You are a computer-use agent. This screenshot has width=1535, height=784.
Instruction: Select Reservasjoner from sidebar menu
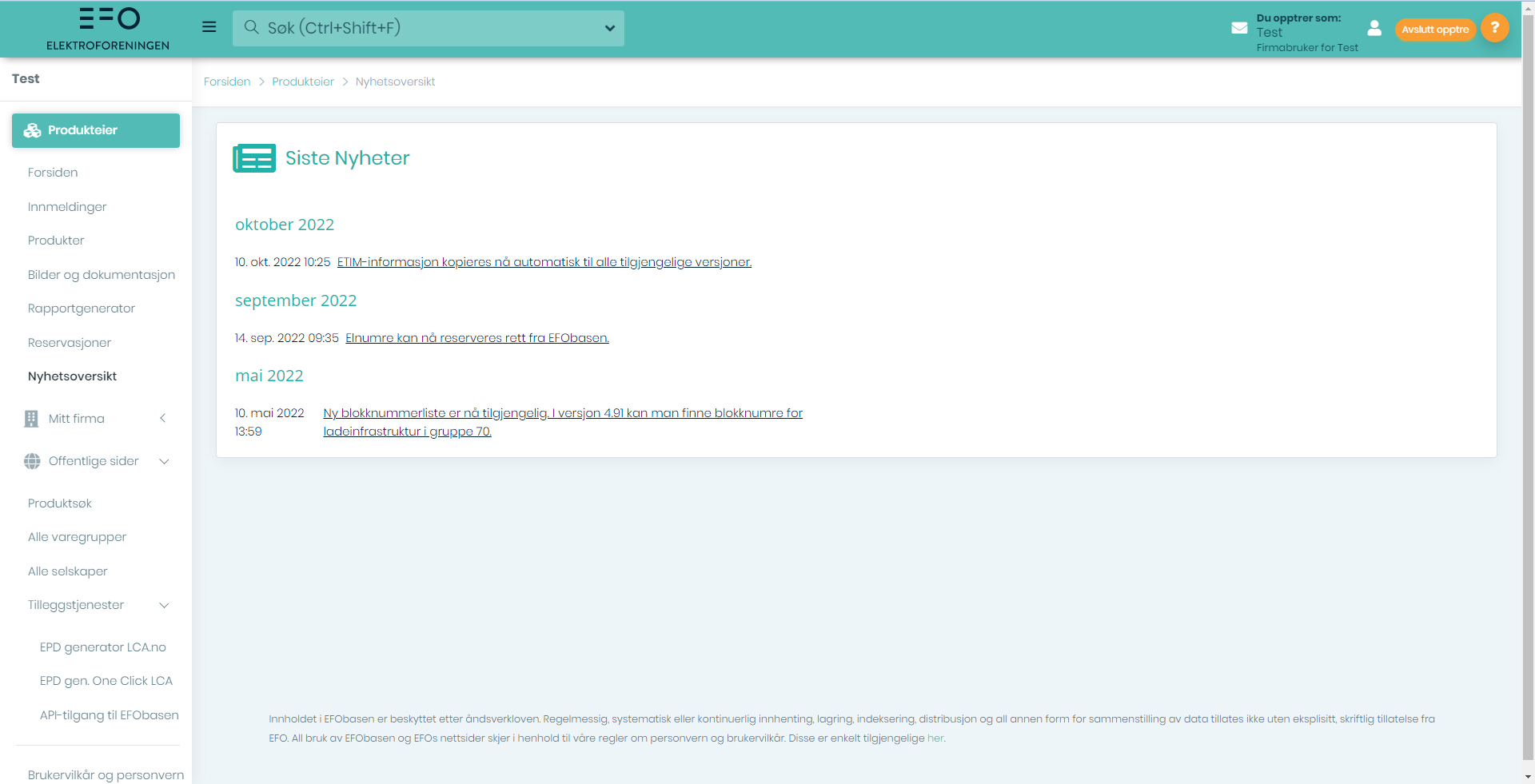(70, 343)
